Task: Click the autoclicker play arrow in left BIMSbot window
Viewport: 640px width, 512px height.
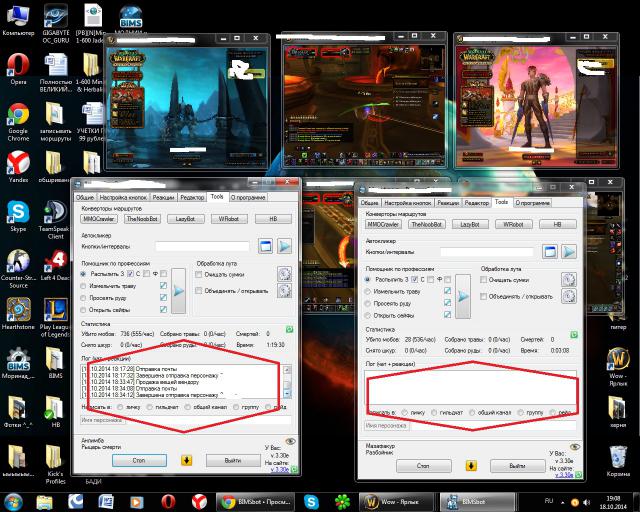Action: (x=285, y=245)
